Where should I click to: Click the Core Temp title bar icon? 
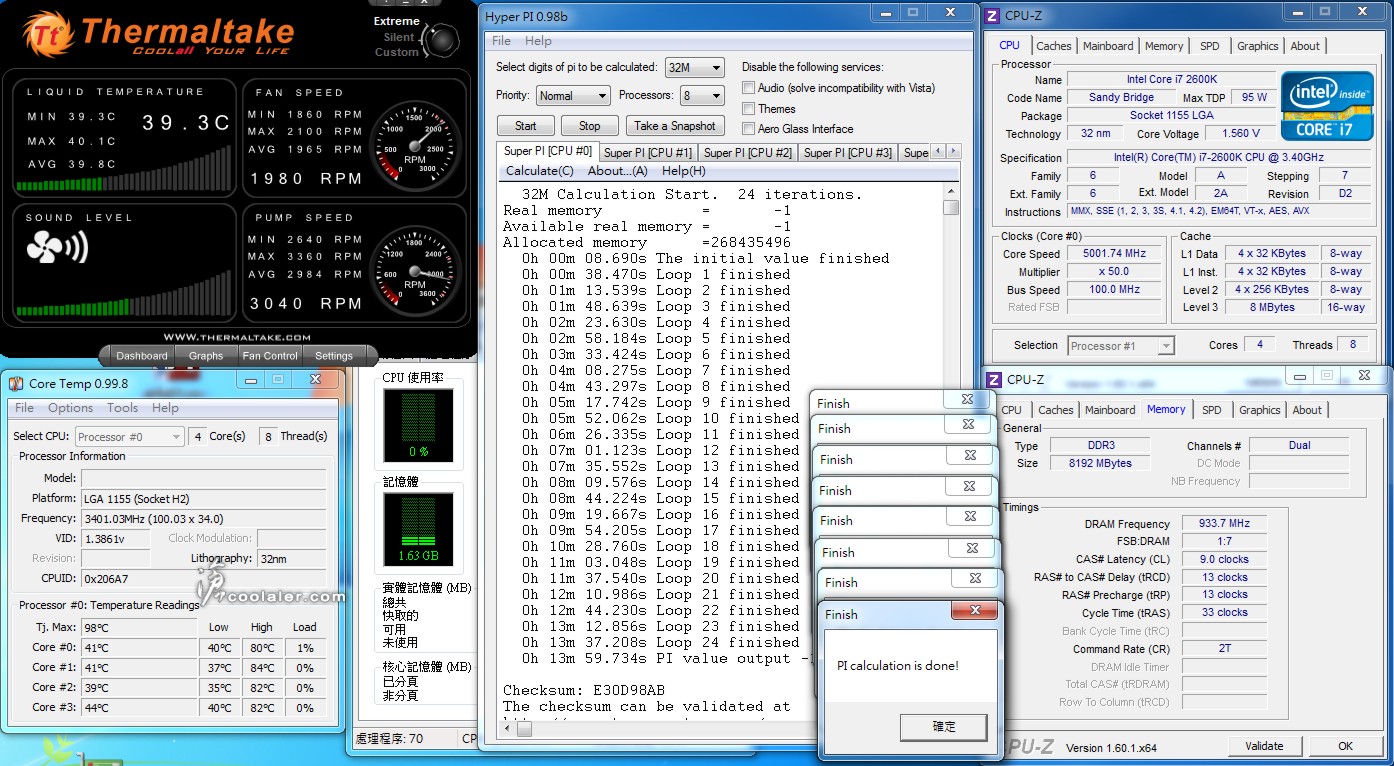tap(16, 383)
